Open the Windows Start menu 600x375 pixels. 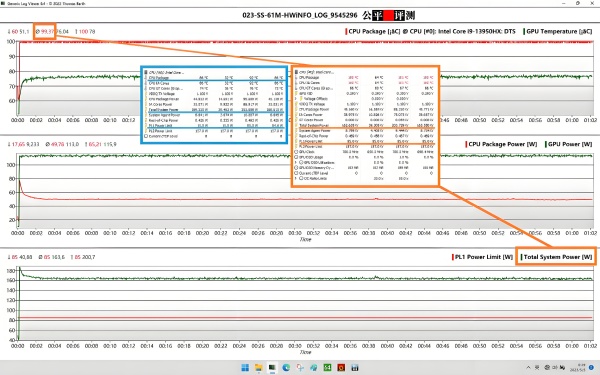[245, 368]
